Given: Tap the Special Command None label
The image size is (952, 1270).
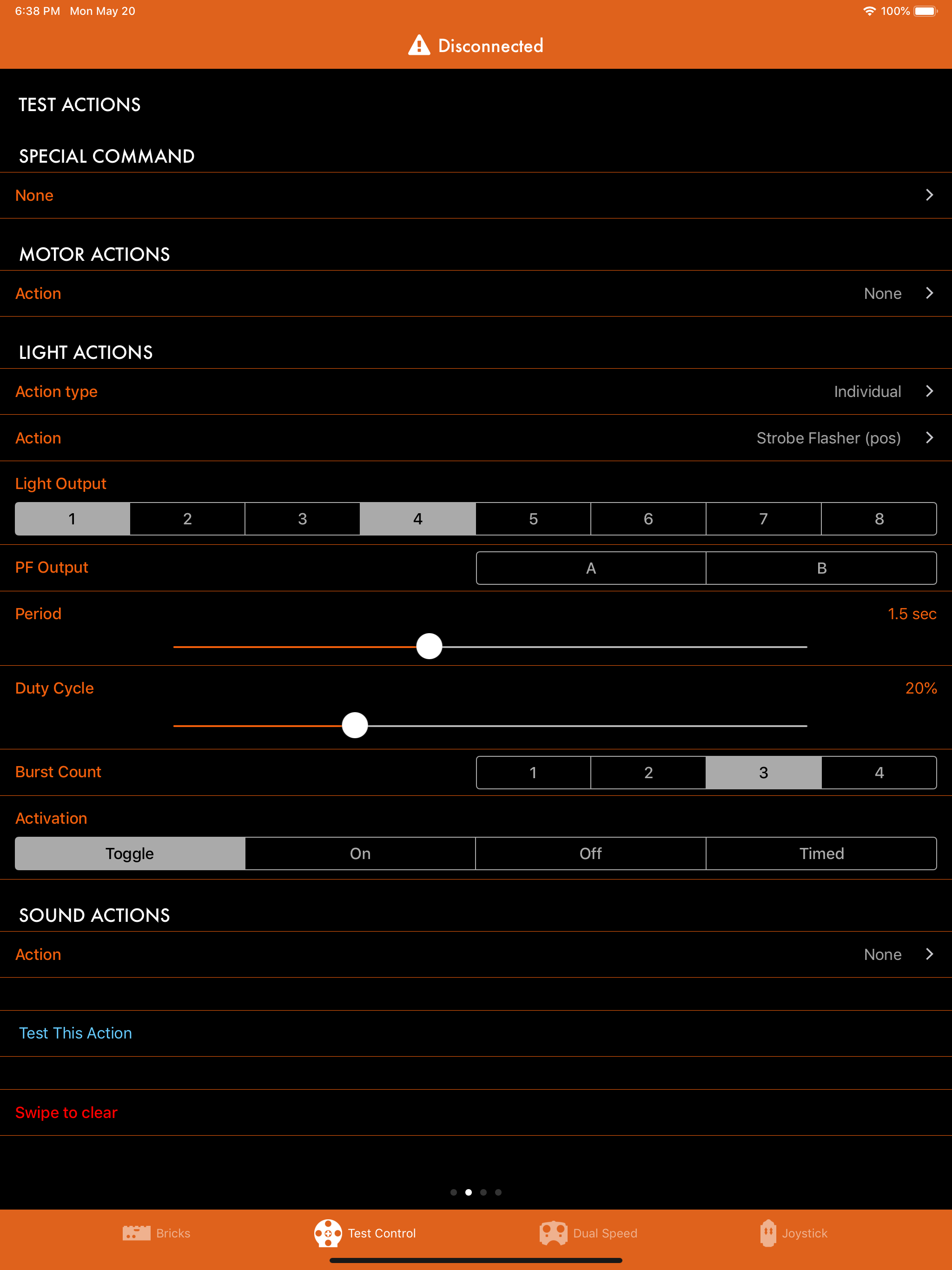Looking at the screenshot, I should point(34,195).
